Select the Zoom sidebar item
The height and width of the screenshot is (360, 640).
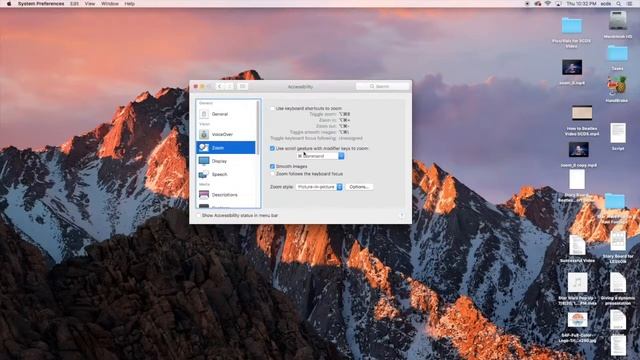tap(226, 148)
